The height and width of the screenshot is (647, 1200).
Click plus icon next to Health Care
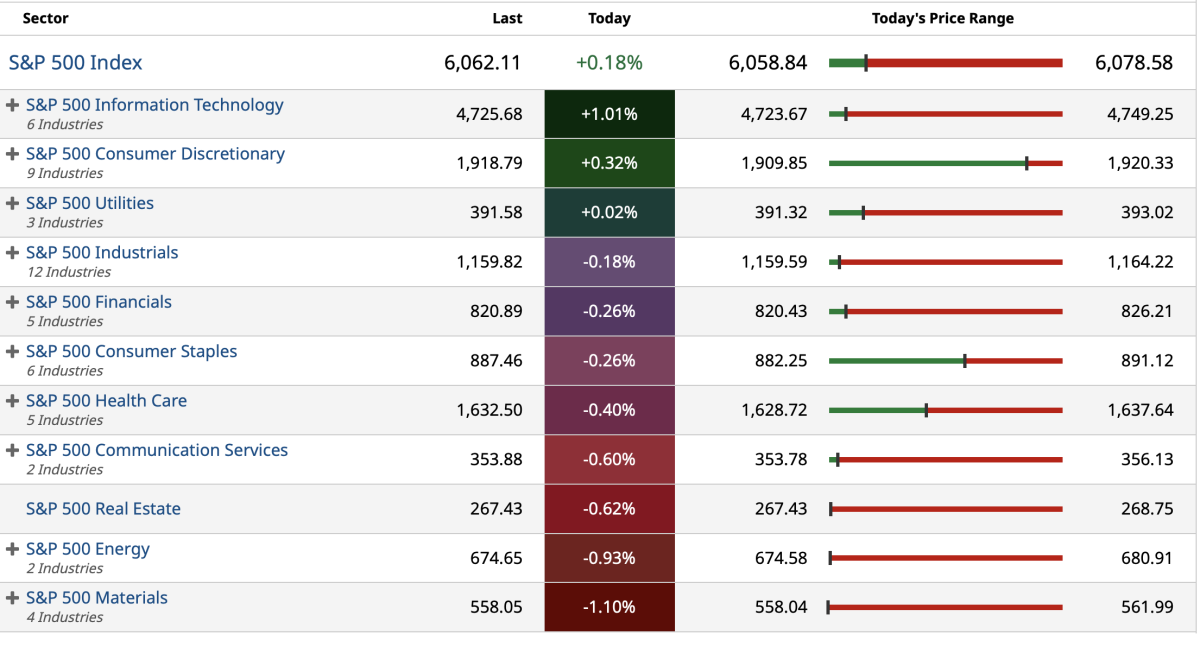[13, 401]
